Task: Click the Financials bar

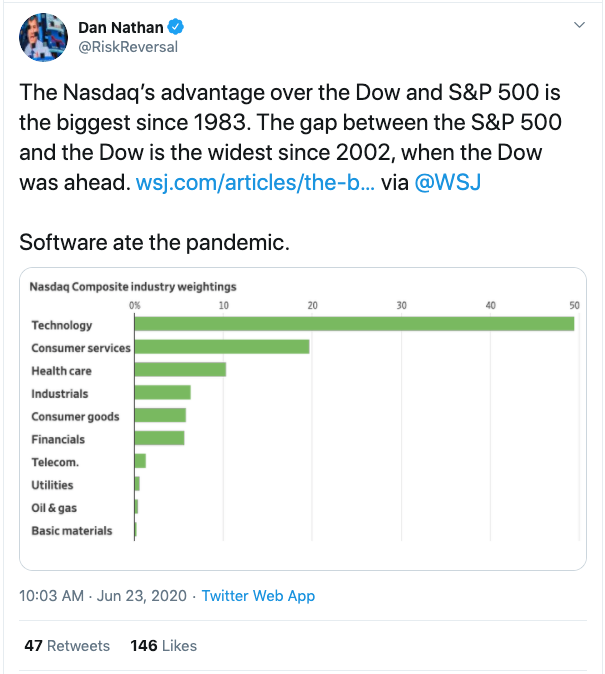Action: point(160,438)
